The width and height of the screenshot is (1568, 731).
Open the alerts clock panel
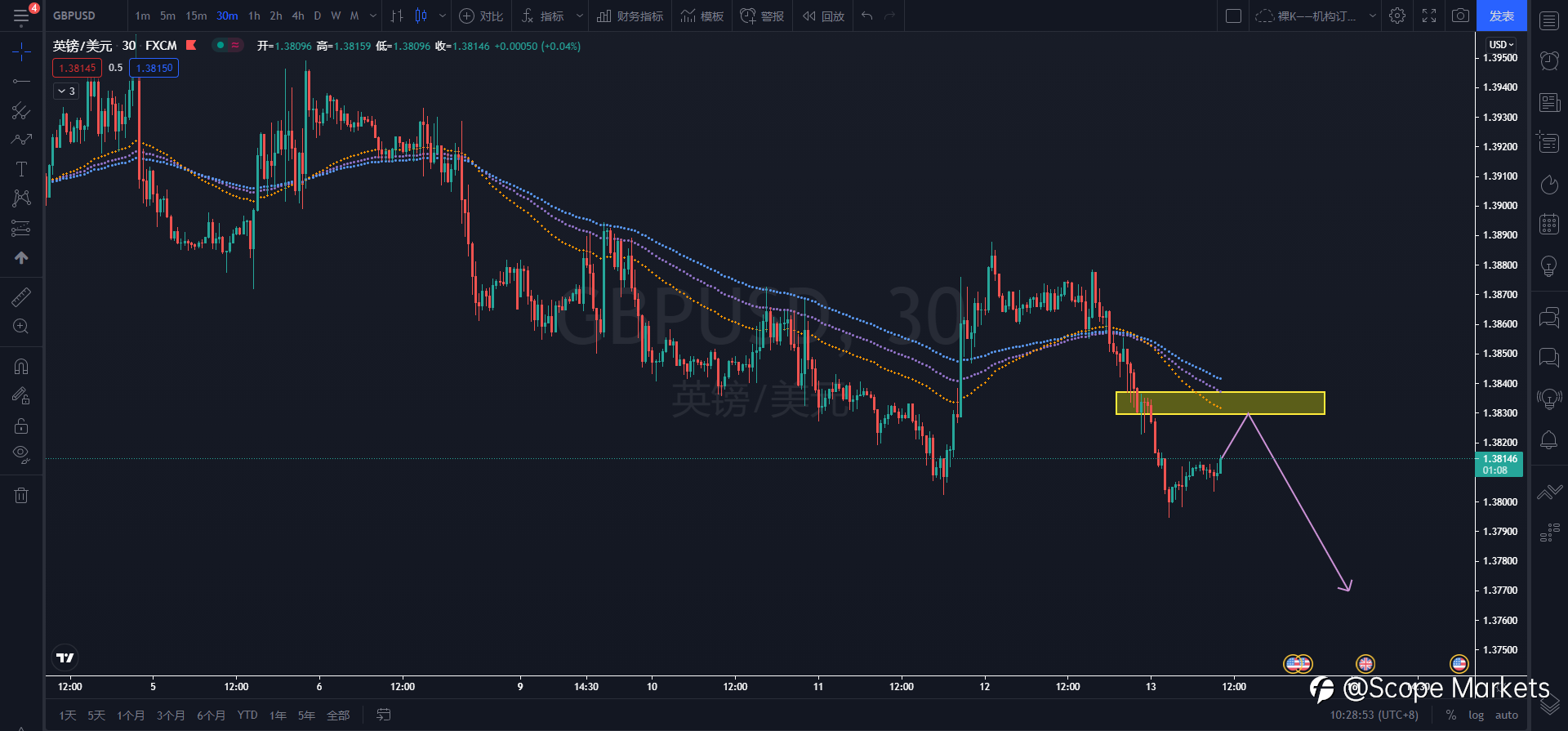[x=1549, y=60]
